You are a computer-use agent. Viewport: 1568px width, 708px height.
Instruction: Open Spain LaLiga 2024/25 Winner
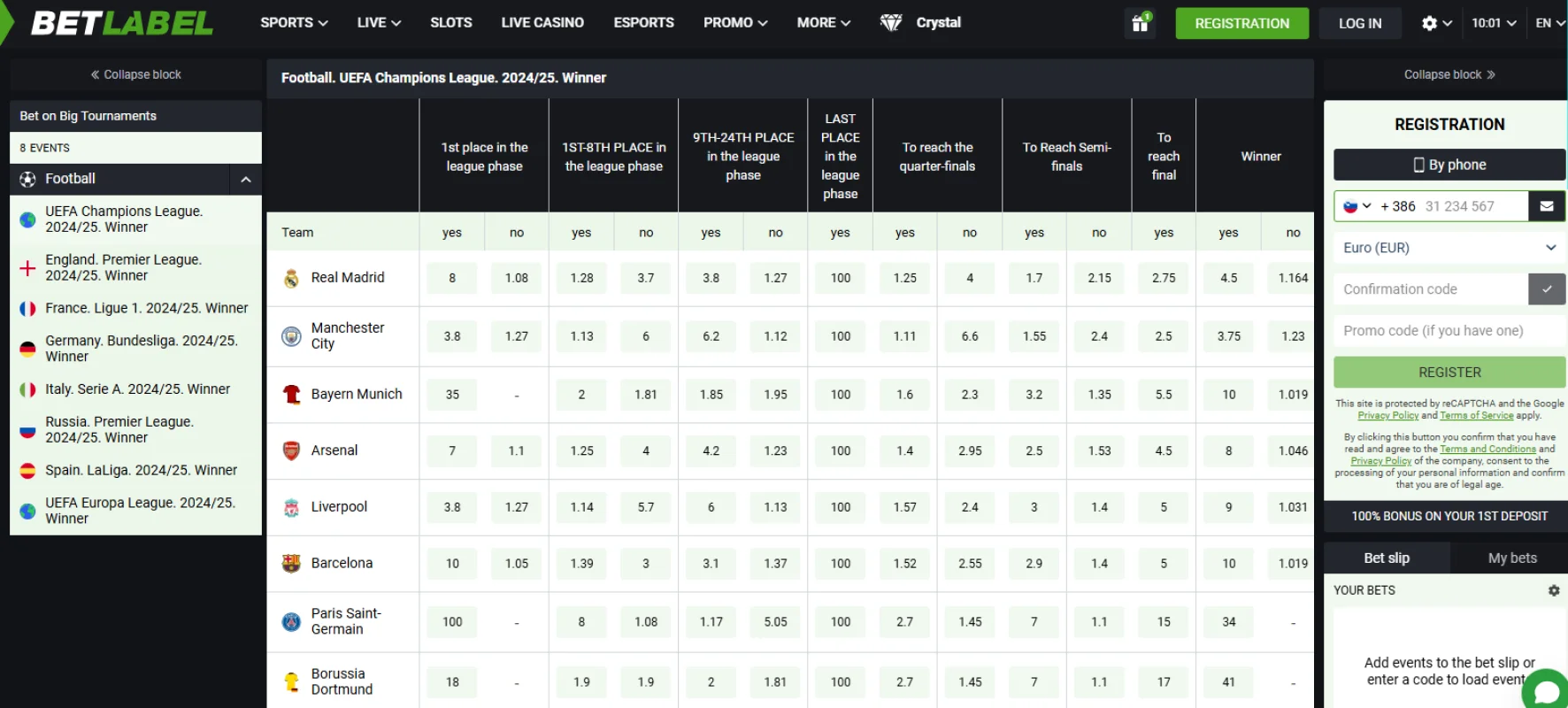tap(142, 471)
